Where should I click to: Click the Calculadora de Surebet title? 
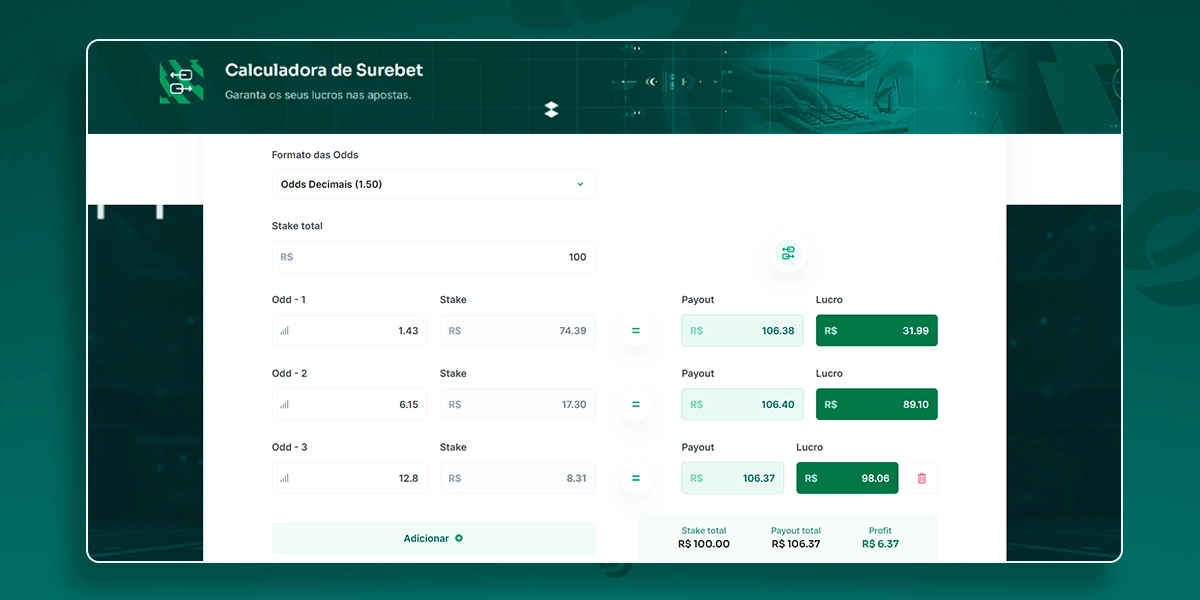pos(321,71)
